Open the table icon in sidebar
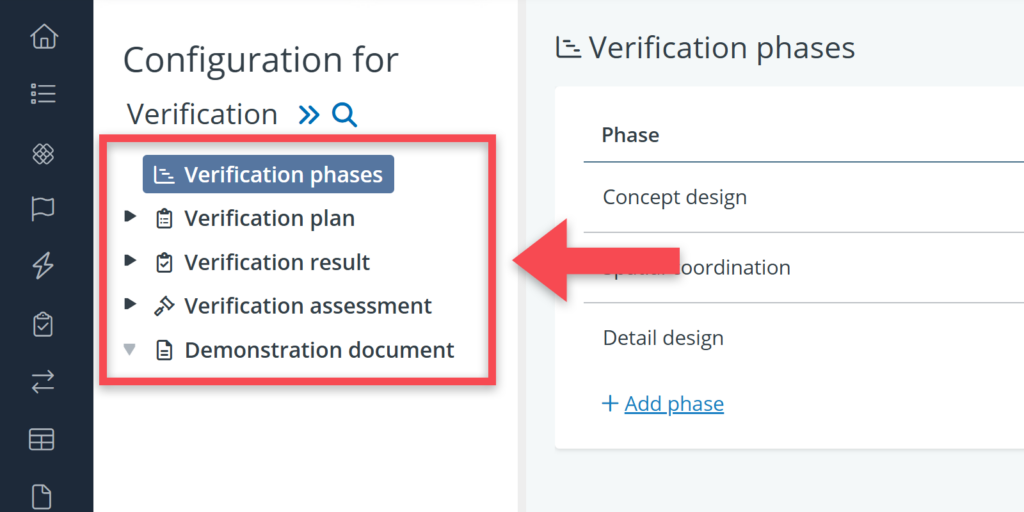 click(42, 439)
